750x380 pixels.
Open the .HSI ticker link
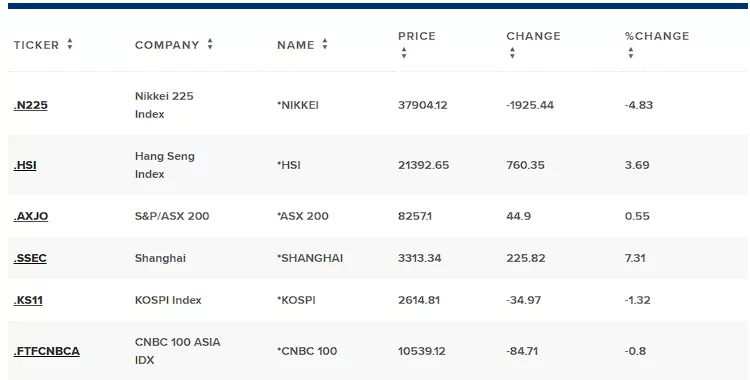[25, 165]
